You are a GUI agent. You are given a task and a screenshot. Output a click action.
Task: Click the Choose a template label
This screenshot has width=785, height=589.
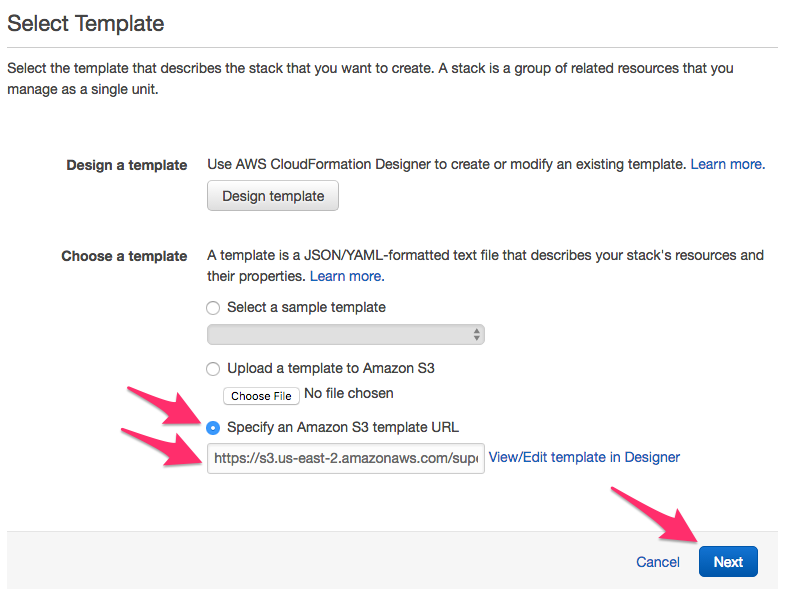pos(124,256)
